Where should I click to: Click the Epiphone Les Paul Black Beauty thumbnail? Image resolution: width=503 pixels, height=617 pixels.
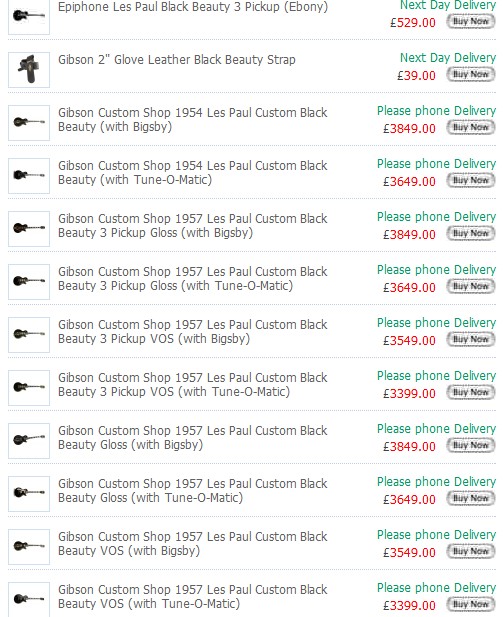[29, 17]
